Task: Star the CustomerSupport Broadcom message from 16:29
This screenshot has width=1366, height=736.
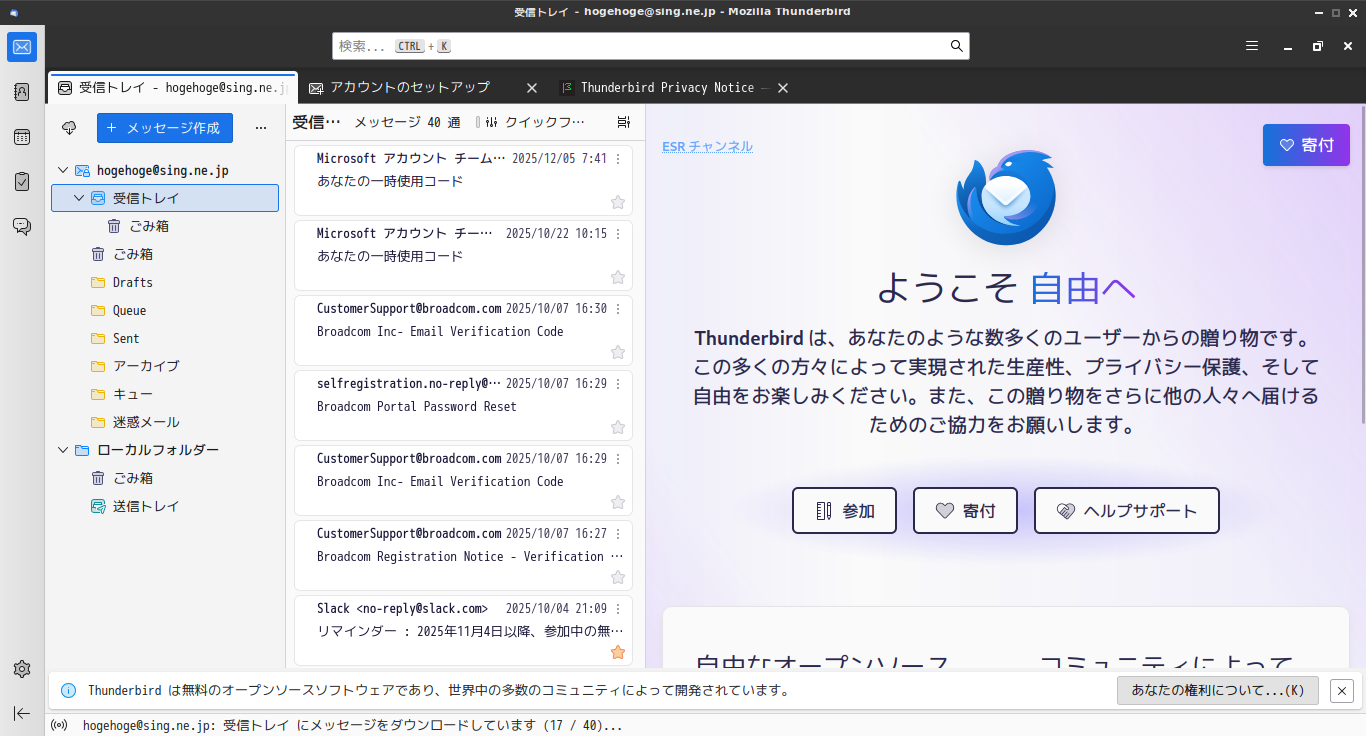Action: pos(618,502)
